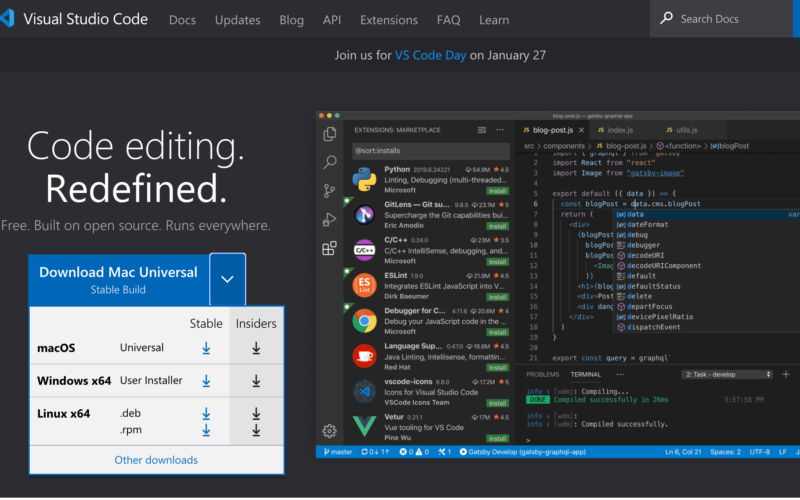Click Ln 6, Col 21 status entry
Screen dimensions: 800x500
click(x=683, y=452)
